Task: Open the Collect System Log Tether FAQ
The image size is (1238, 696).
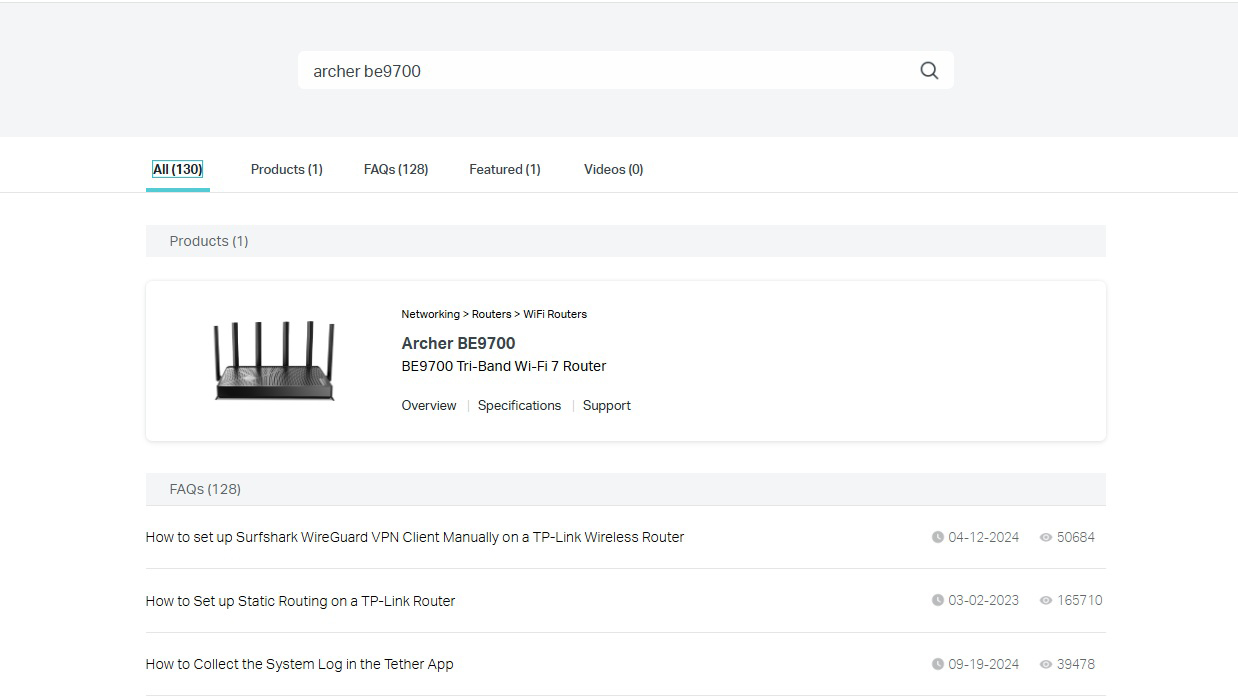Action: [x=299, y=664]
